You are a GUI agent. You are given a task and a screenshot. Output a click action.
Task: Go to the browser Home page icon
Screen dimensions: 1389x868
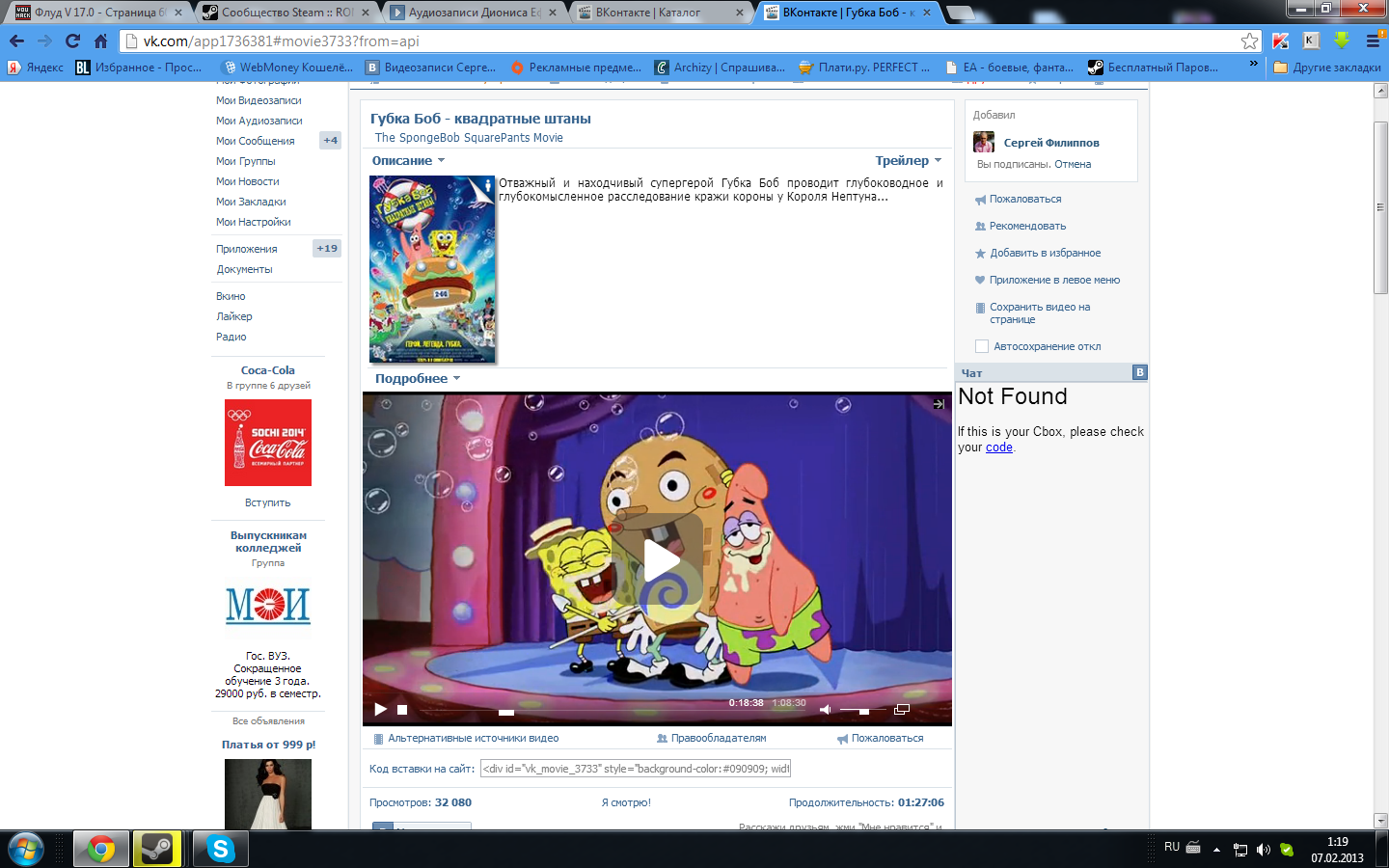tap(100, 41)
